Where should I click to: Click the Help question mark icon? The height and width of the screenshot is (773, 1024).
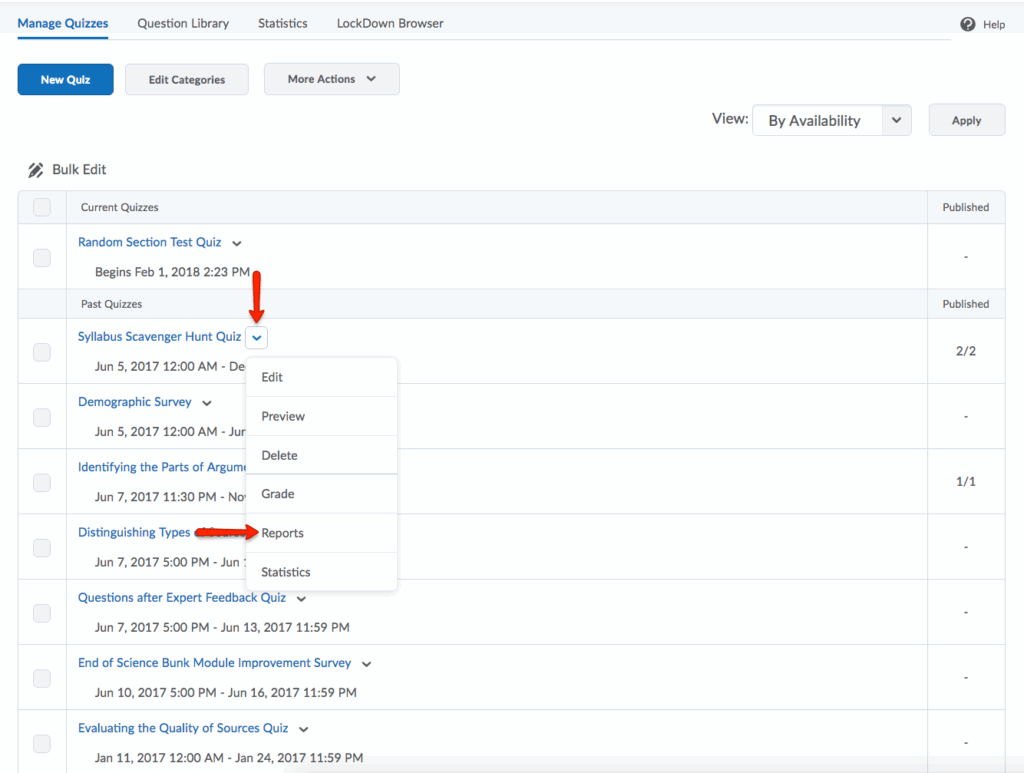click(x=967, y=24)
